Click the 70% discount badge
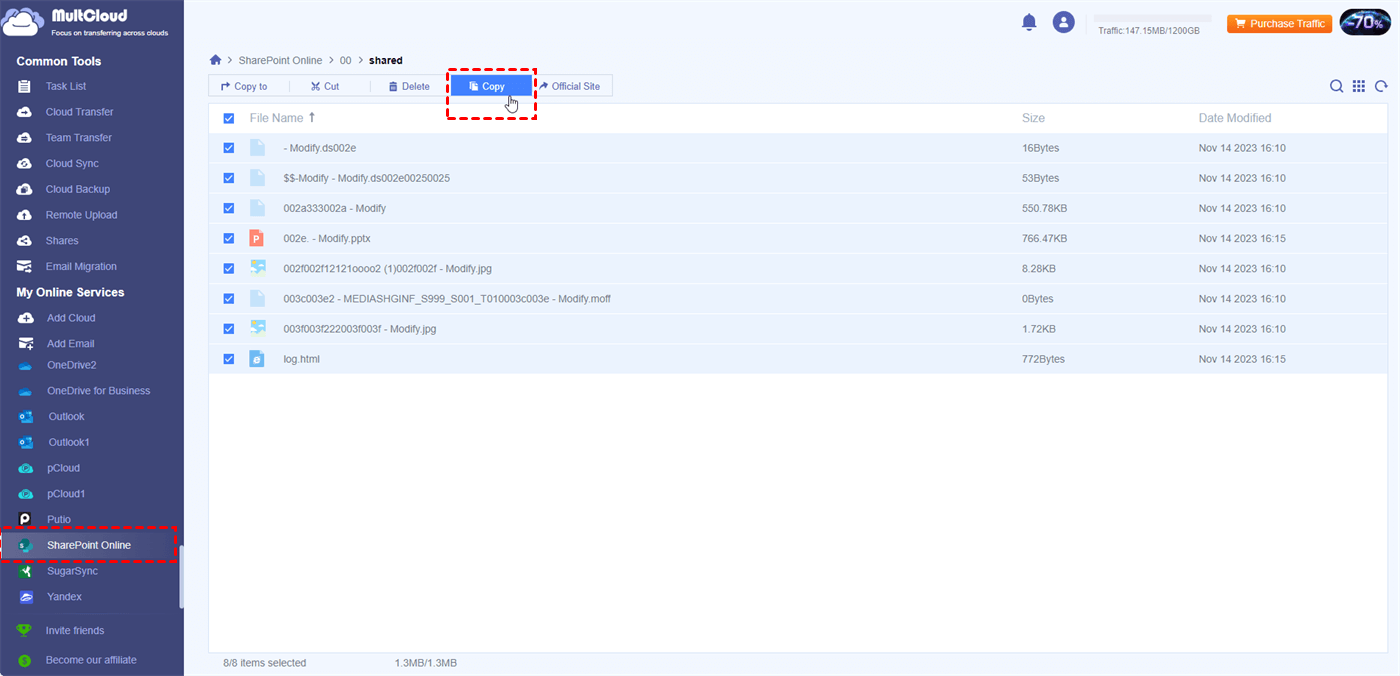 (x=1365, y=23)
